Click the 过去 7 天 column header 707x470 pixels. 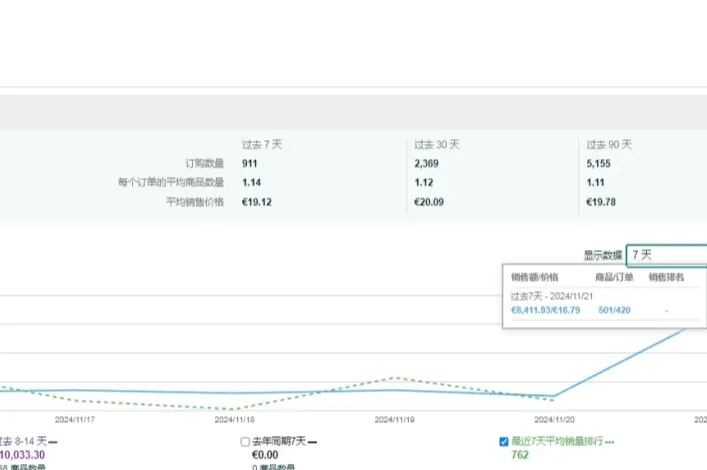(262, 145)
